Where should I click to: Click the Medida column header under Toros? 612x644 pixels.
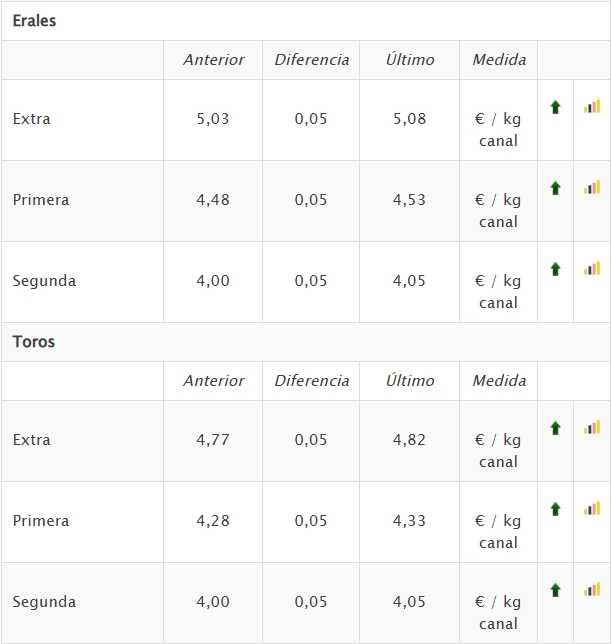click(x=499, y=381)
